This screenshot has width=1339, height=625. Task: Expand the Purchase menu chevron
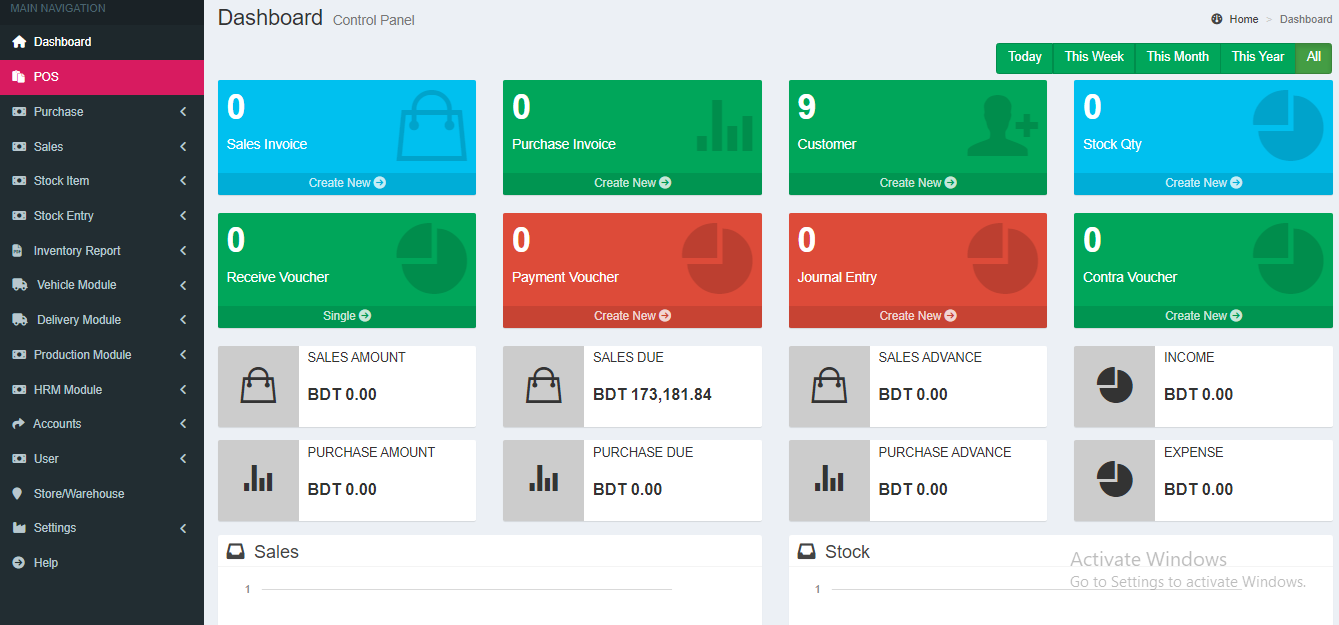pyautogui.click(x=183, y=112)
